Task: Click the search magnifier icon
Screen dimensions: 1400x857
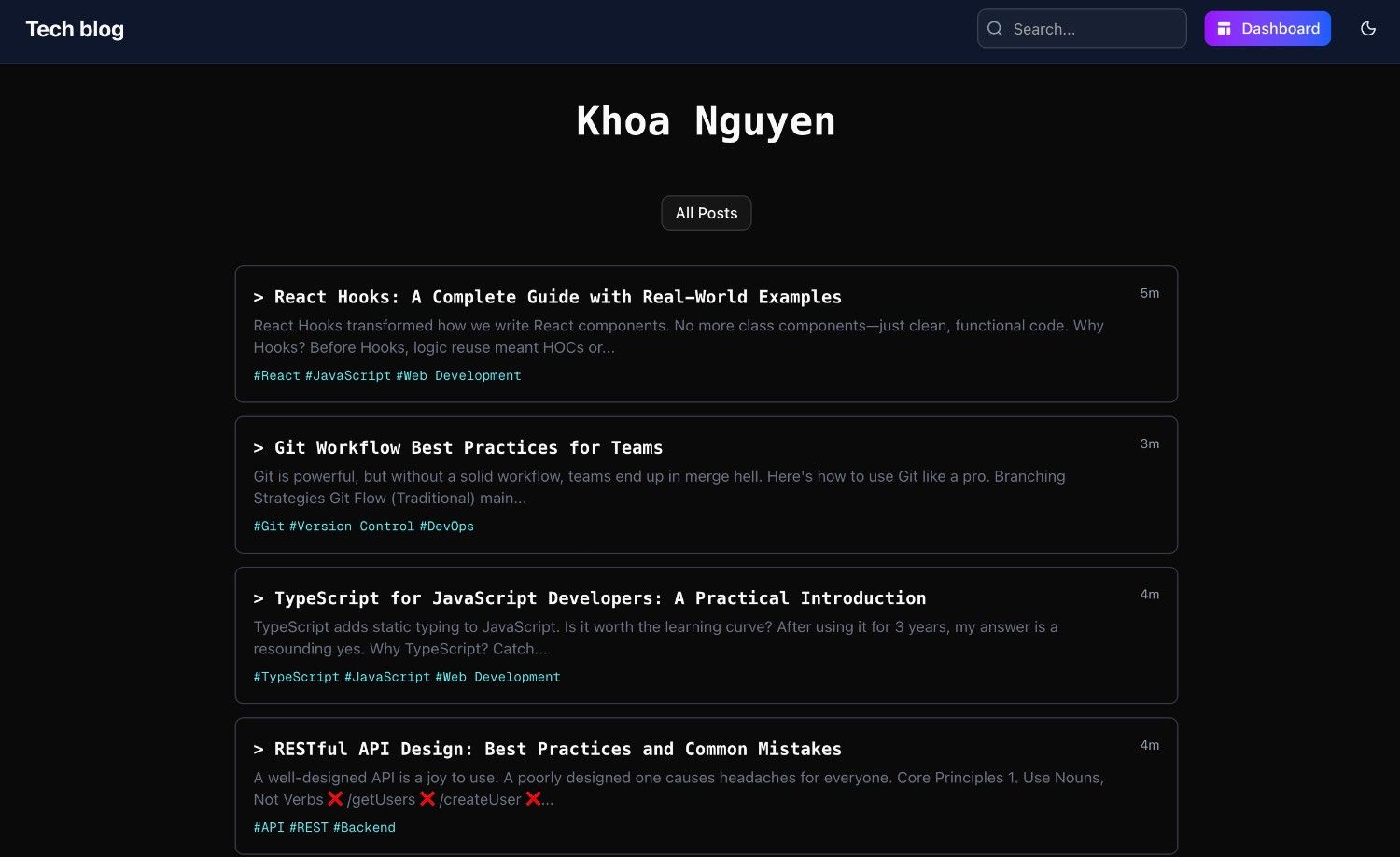Action: [x=995, y=28]
